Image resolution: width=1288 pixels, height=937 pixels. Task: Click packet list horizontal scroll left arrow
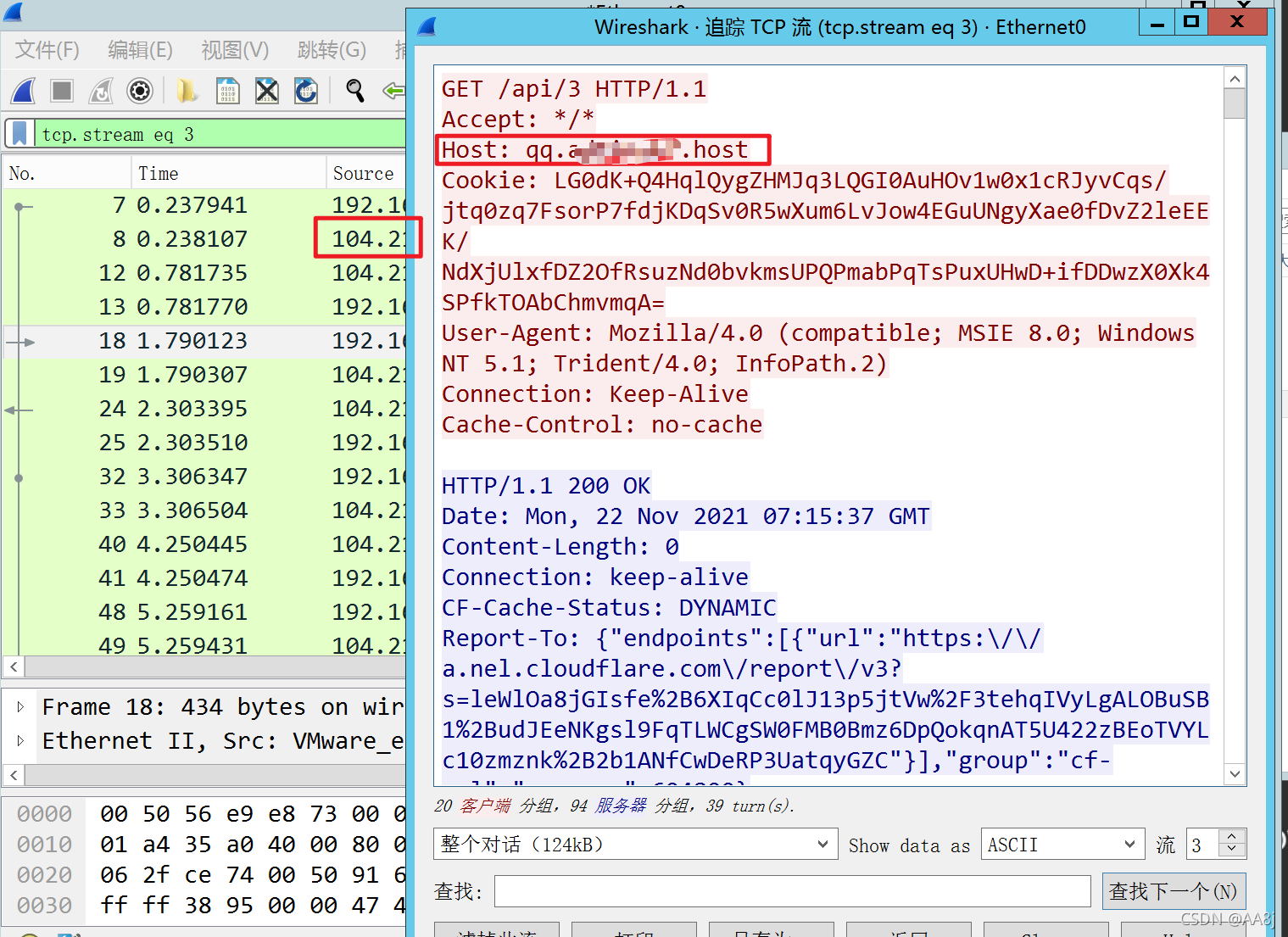point(14,666)
